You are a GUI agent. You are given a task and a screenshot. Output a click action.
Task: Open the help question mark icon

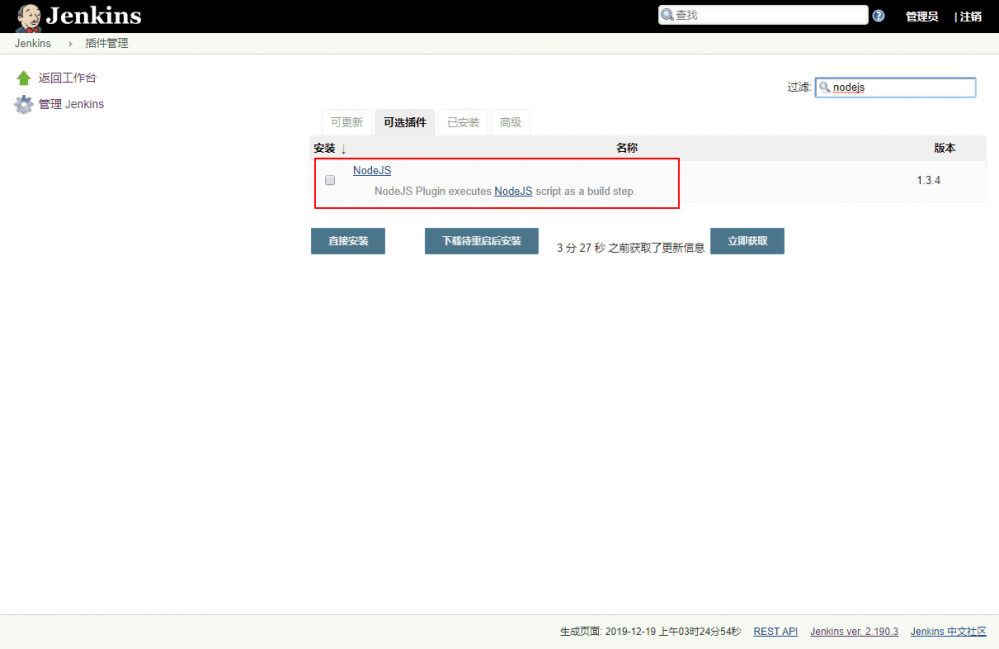pos(880,14)
